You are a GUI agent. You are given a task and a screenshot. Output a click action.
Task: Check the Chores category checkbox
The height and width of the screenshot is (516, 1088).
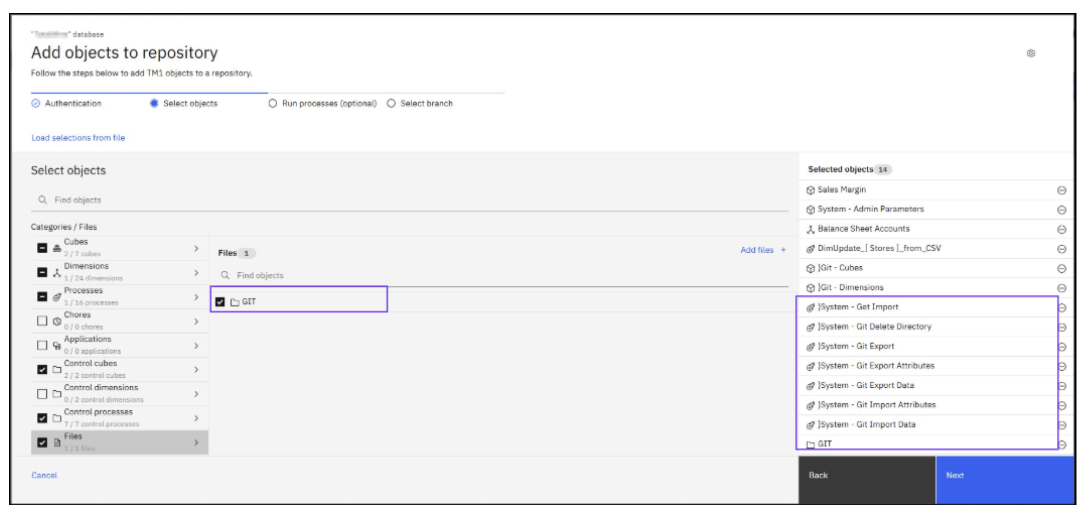click(x=42, y=321)
